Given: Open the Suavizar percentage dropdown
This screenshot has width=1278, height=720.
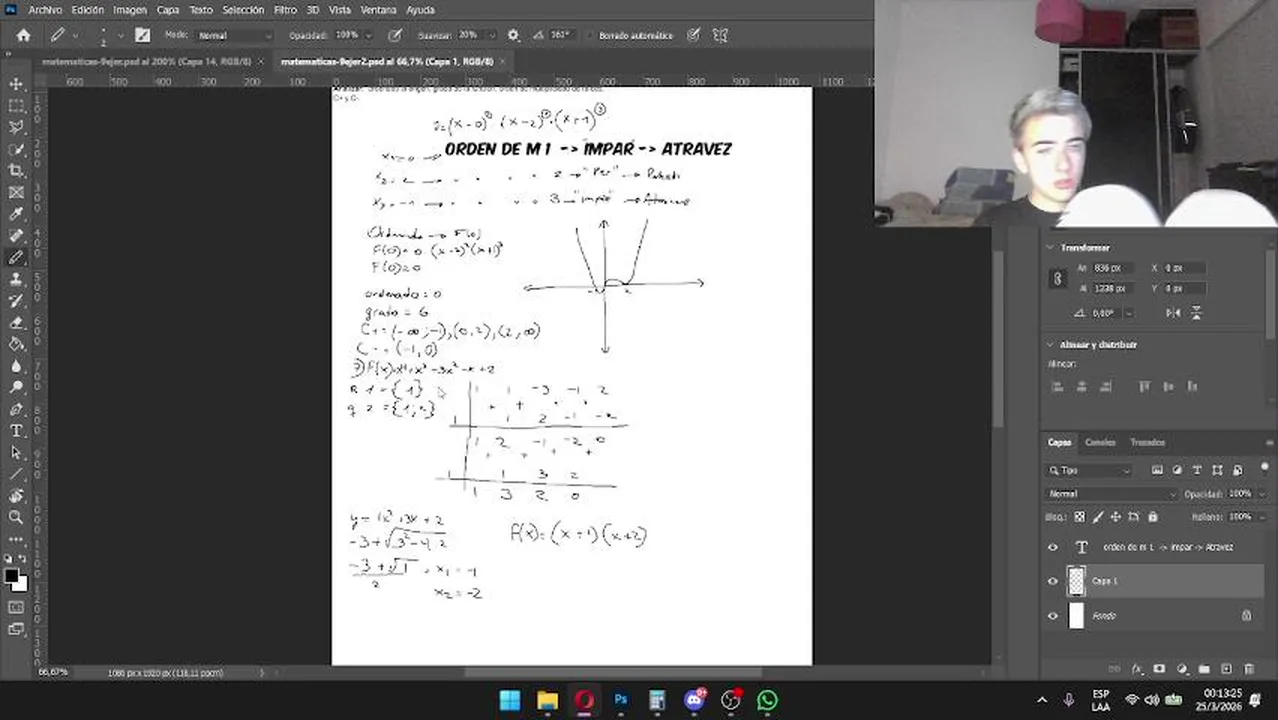Looking at the screenshot, I should click(x=492, y=35).
